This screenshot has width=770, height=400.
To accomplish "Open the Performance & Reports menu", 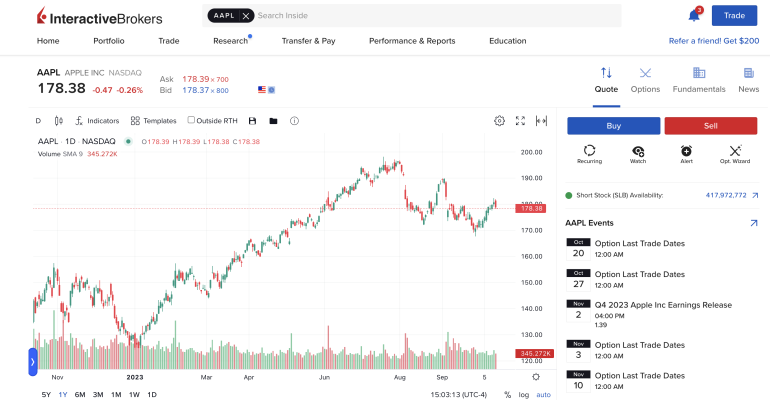I will 412,41.
